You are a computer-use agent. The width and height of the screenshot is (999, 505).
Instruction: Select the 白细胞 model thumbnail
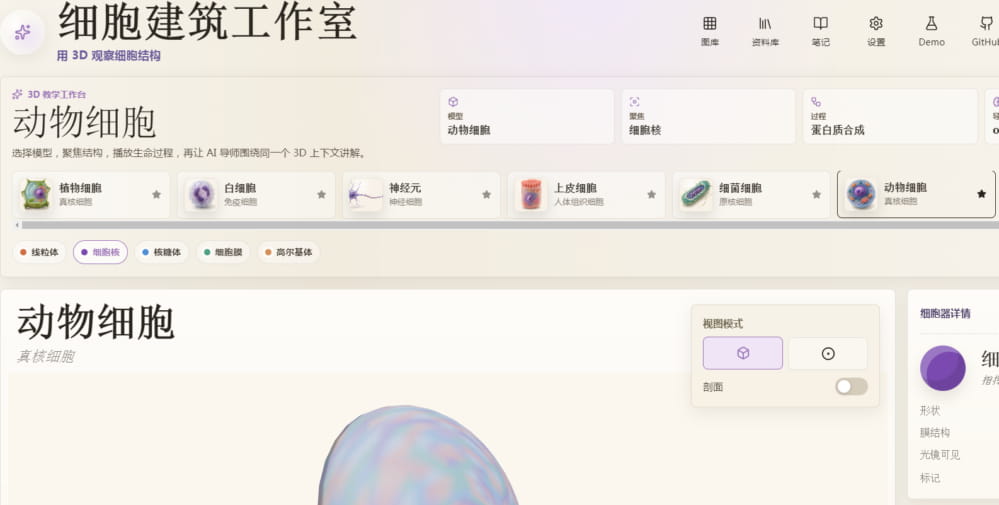pyautogui.click(x=201, y=194)
